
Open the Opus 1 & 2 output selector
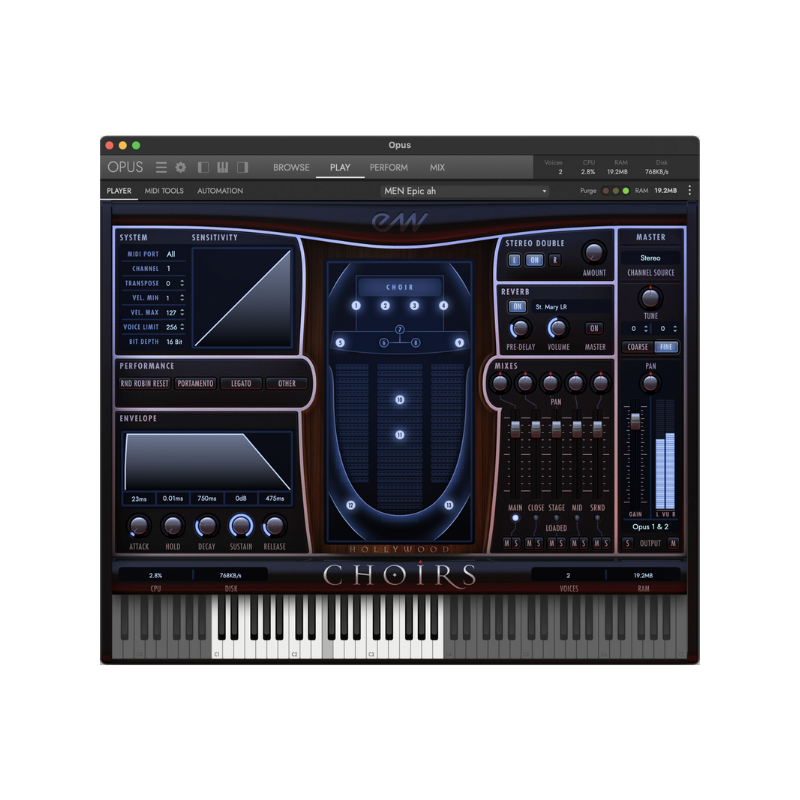click(x=651, y=527)
